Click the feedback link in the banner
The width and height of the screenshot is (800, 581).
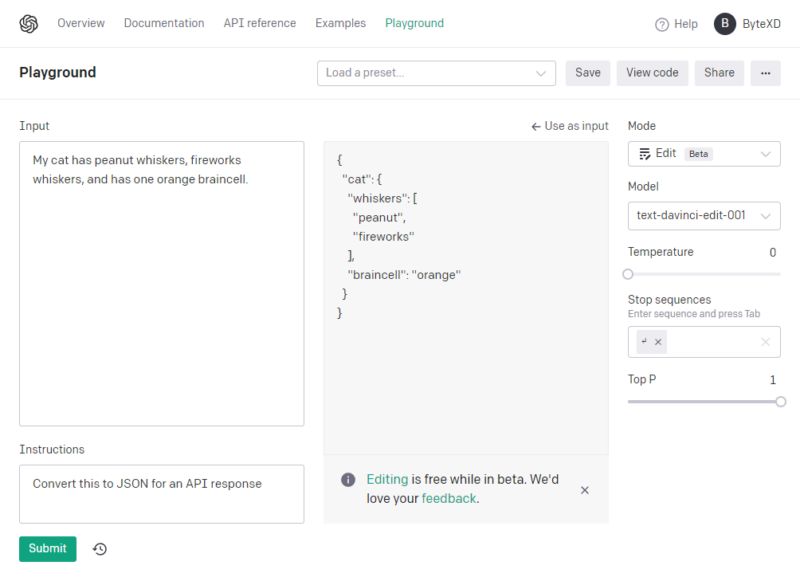click(x=448, y=497)
